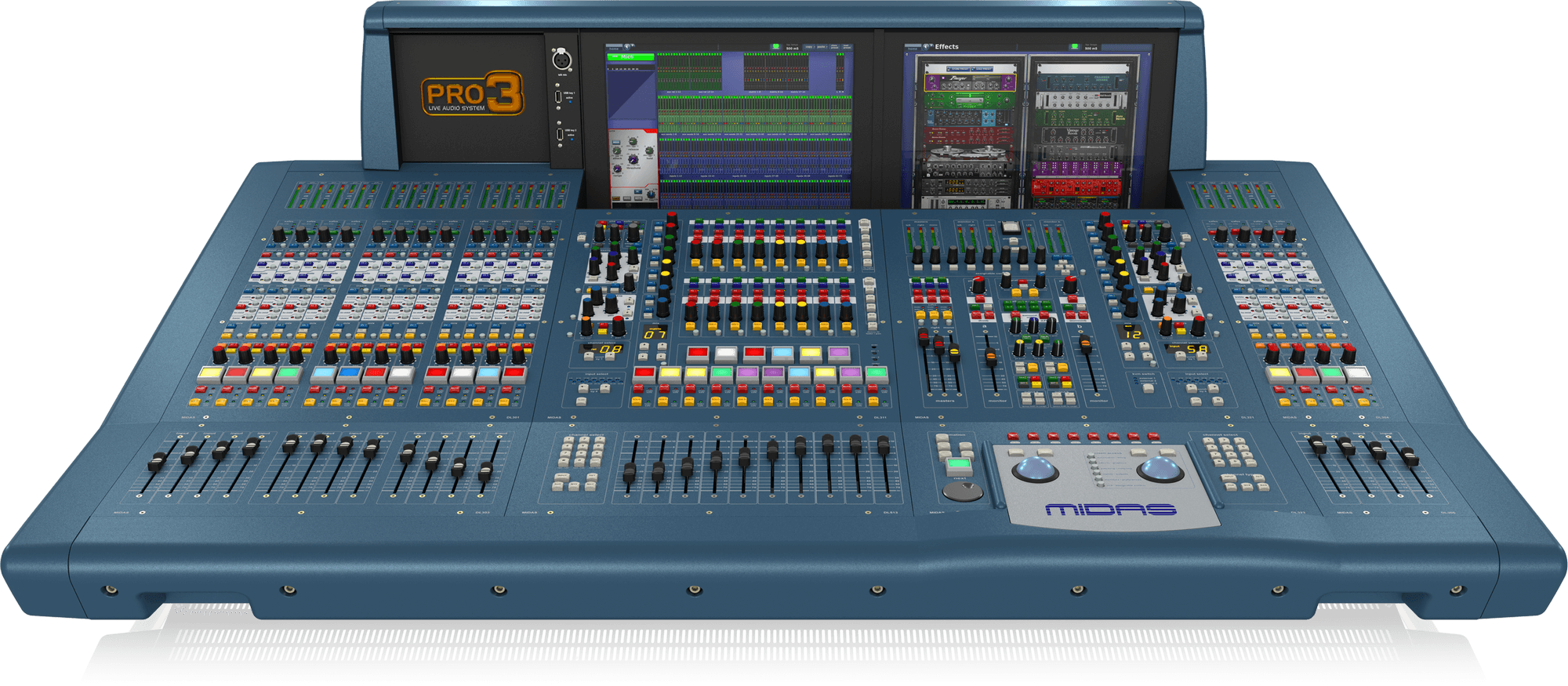Click the "Effects" title on the right screen
This screenshot has width=1568, height=686.
click(x=946, y=47)
